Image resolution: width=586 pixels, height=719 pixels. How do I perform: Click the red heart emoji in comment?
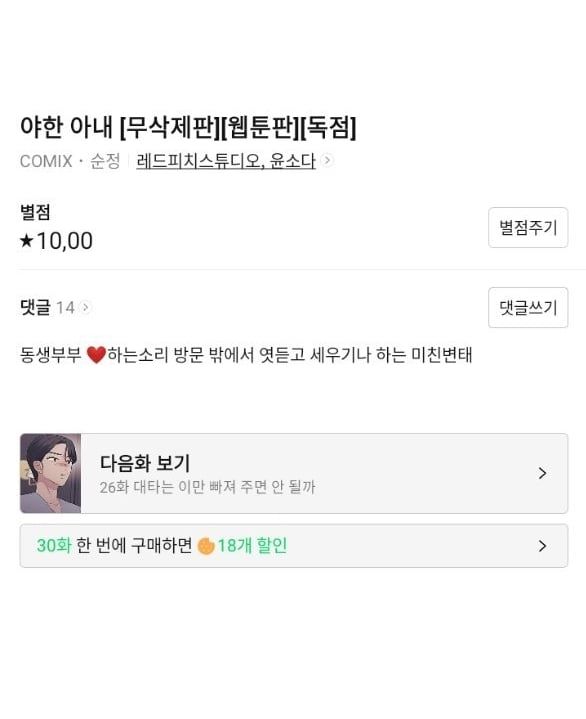tap(96, 355)
